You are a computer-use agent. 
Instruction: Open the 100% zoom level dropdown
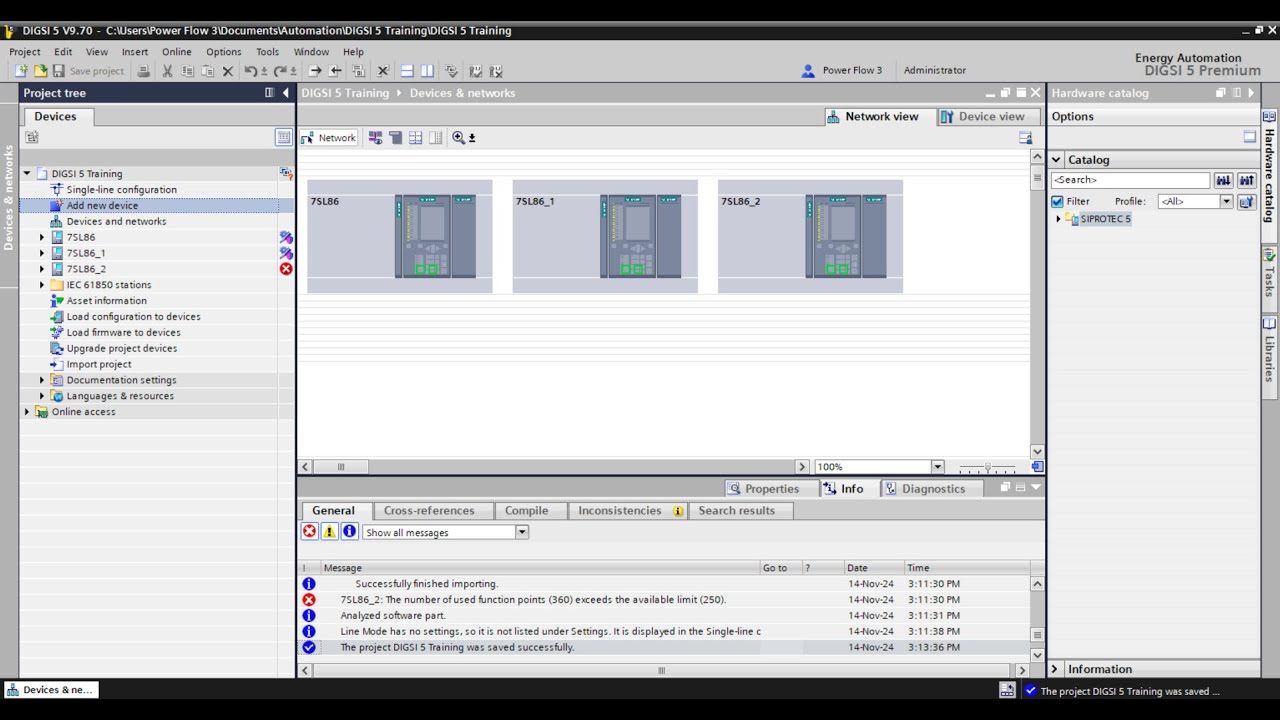tap(937, 467)
